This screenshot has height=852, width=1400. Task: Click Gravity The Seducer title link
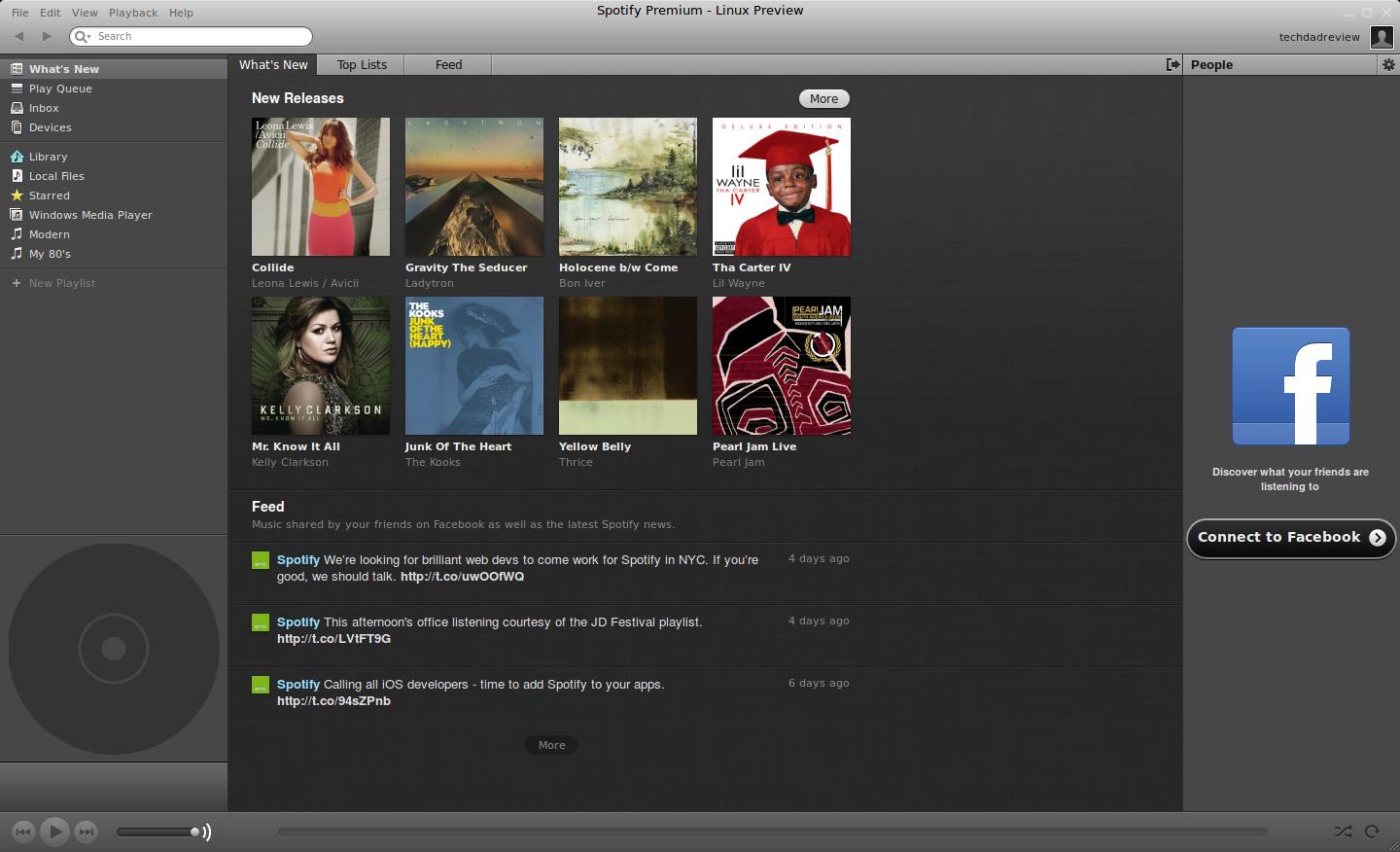[x=467, y=267]
